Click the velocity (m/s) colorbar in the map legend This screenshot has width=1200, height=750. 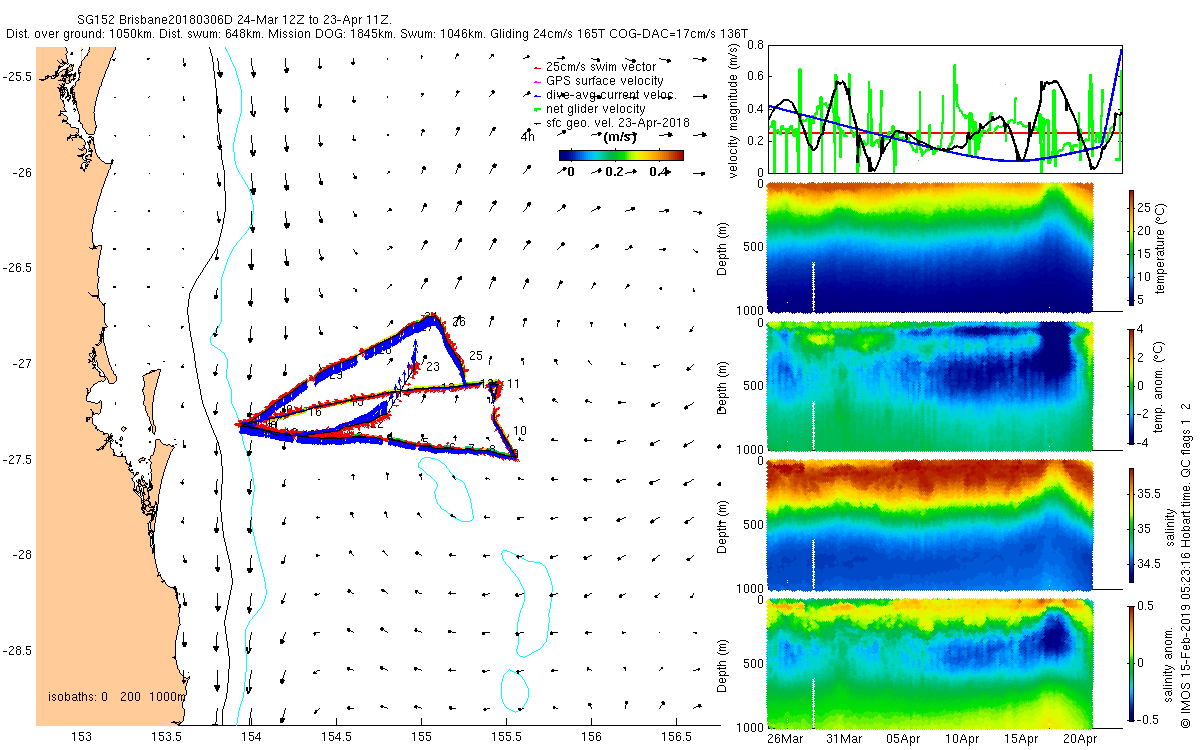pos(621,155)
